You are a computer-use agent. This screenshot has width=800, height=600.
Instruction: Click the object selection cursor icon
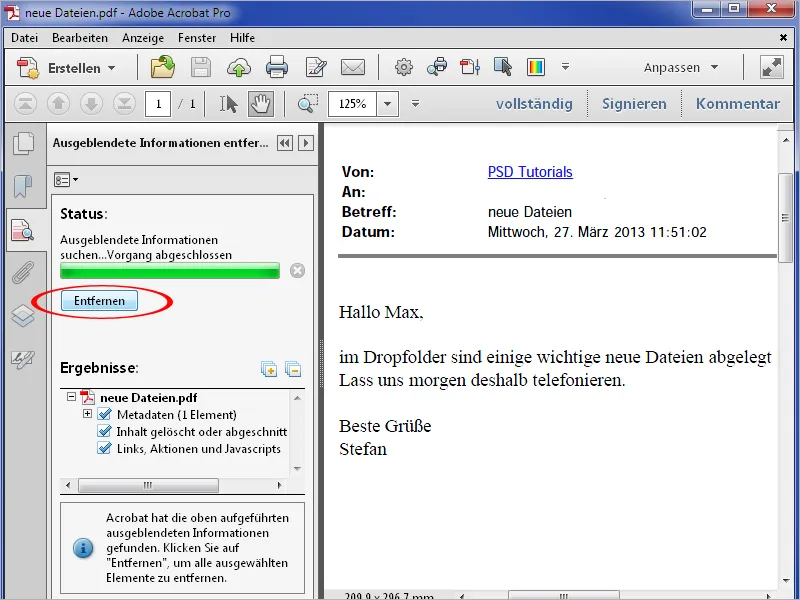pyautogui.click(x=503, y=67)
